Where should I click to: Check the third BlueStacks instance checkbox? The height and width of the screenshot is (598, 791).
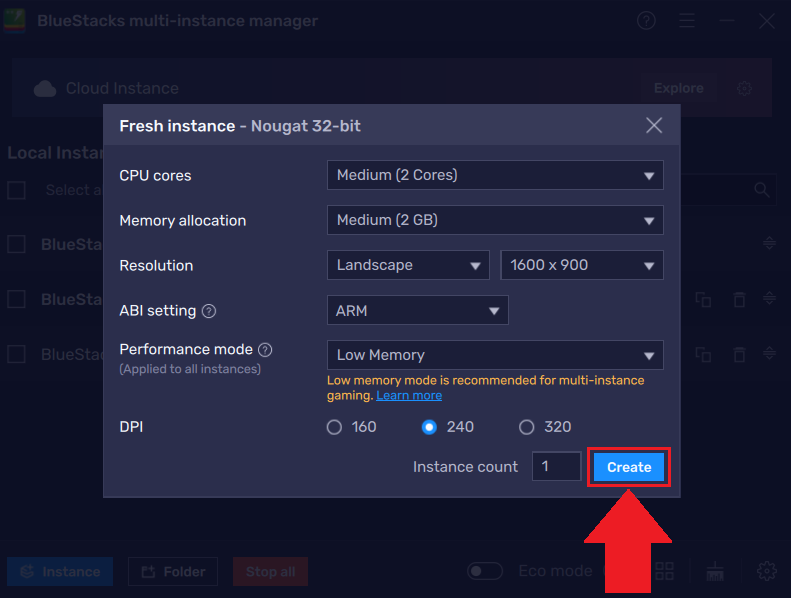[17, 354]
